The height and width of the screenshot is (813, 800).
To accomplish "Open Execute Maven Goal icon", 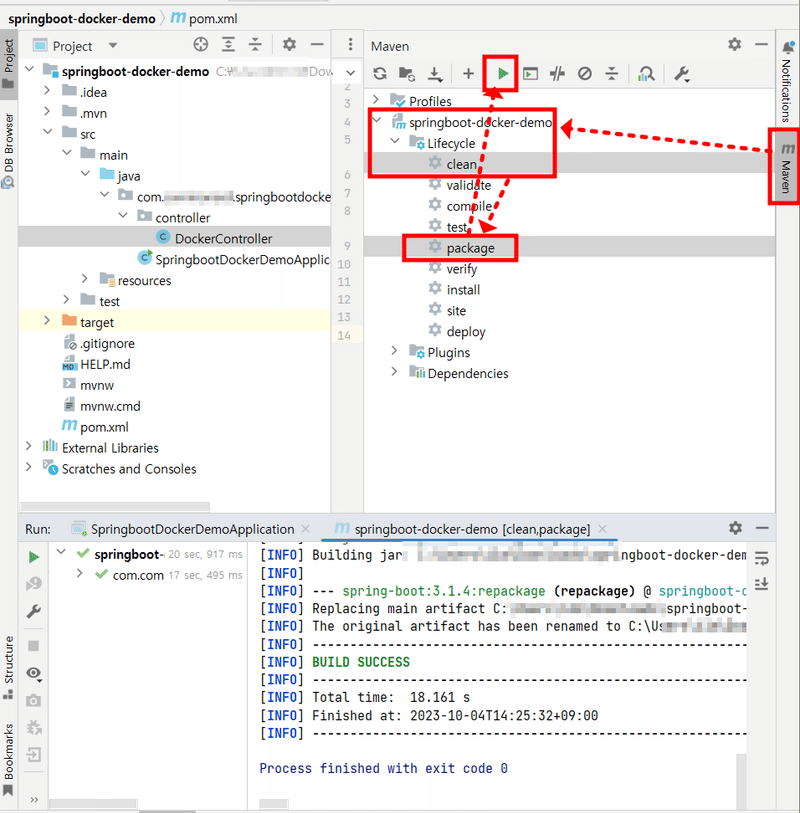I will click(x=530, y=74).
